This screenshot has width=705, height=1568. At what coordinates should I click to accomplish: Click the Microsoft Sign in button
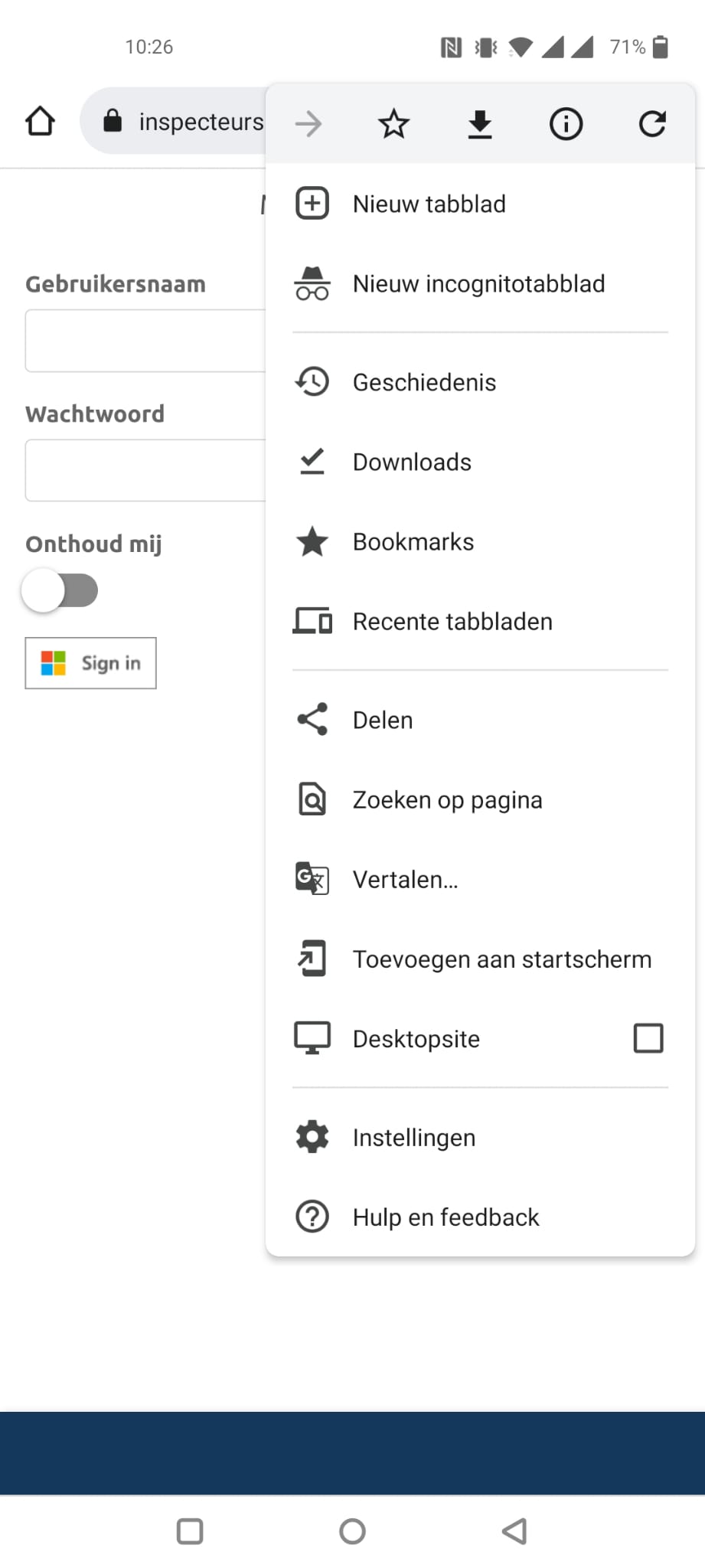90,663
